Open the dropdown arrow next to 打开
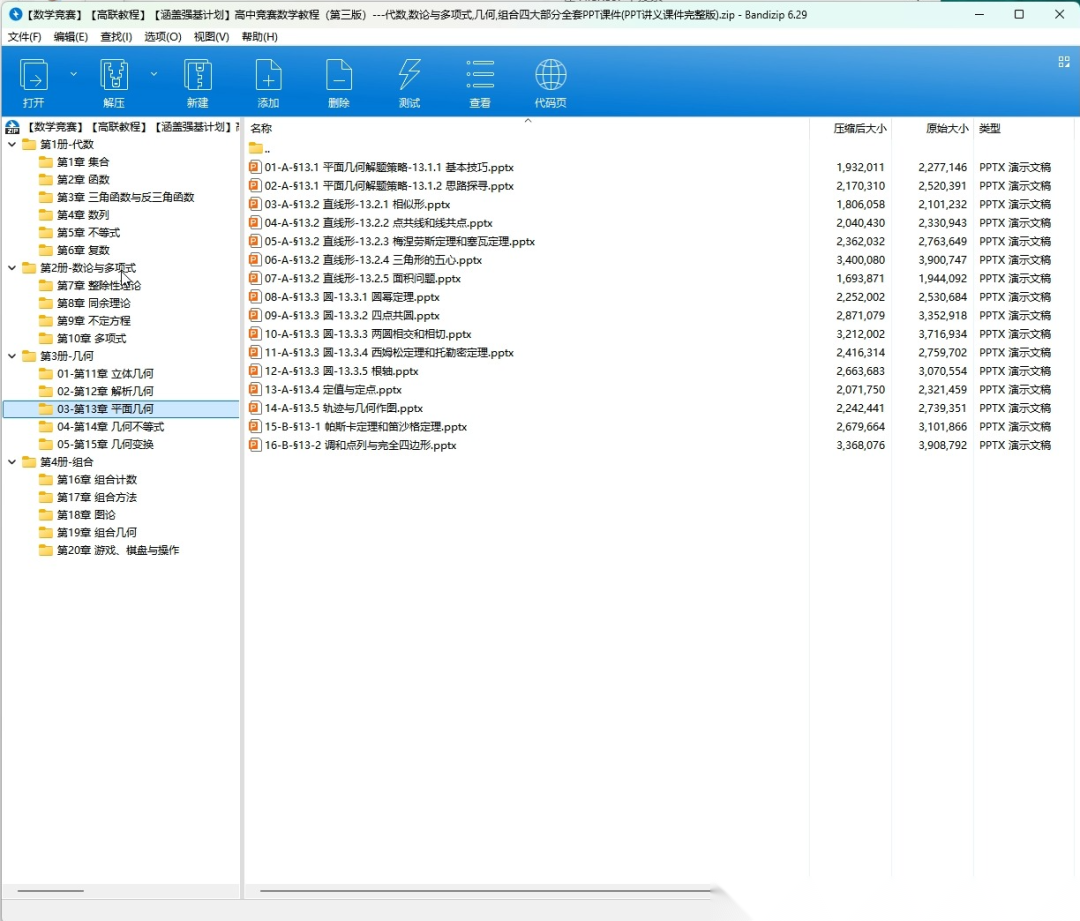Image resolution: width=1080 pixels, height=921 pixels. (73, 74)
